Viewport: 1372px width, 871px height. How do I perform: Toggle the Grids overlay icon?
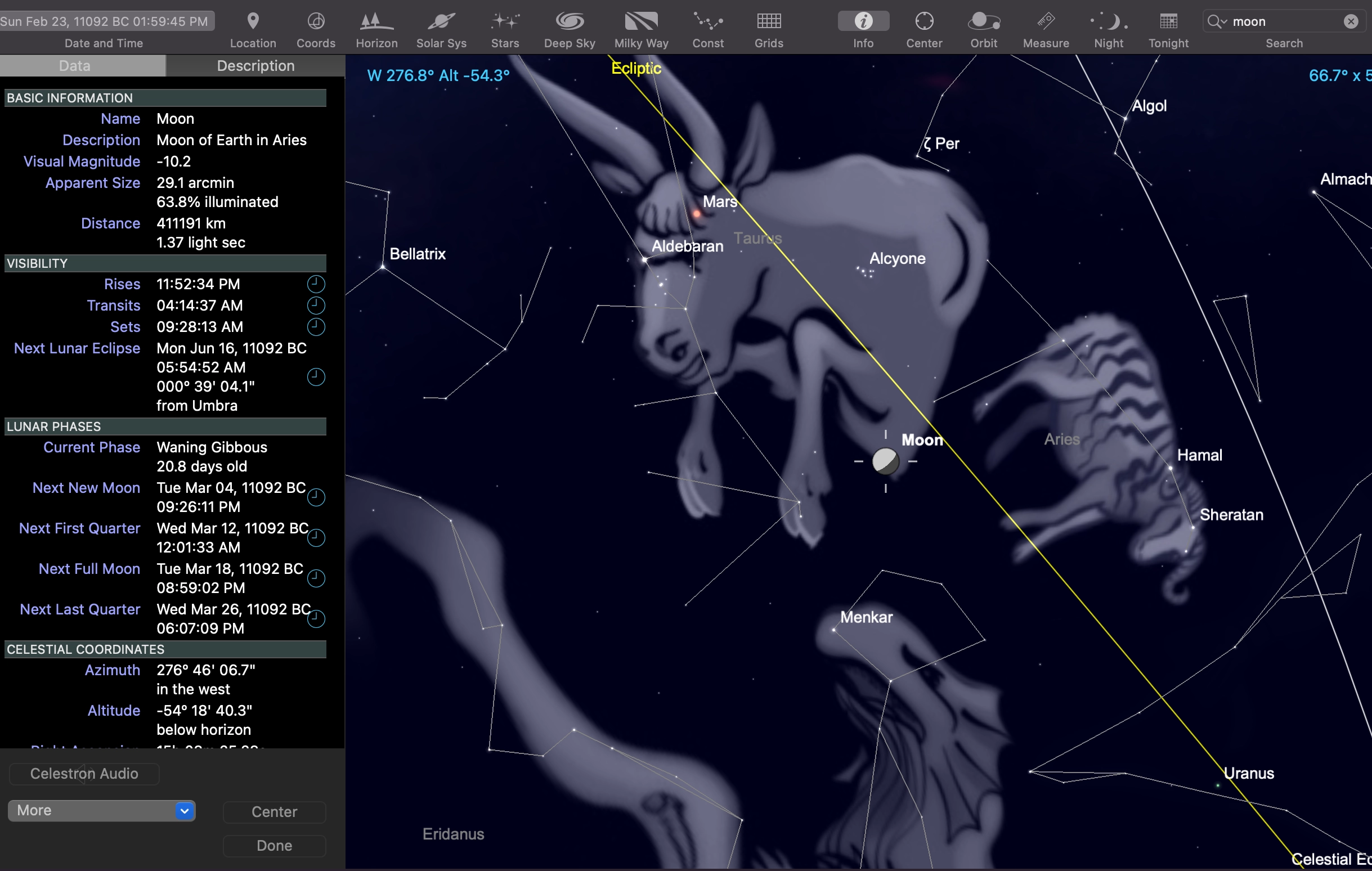tap(769, 22)
